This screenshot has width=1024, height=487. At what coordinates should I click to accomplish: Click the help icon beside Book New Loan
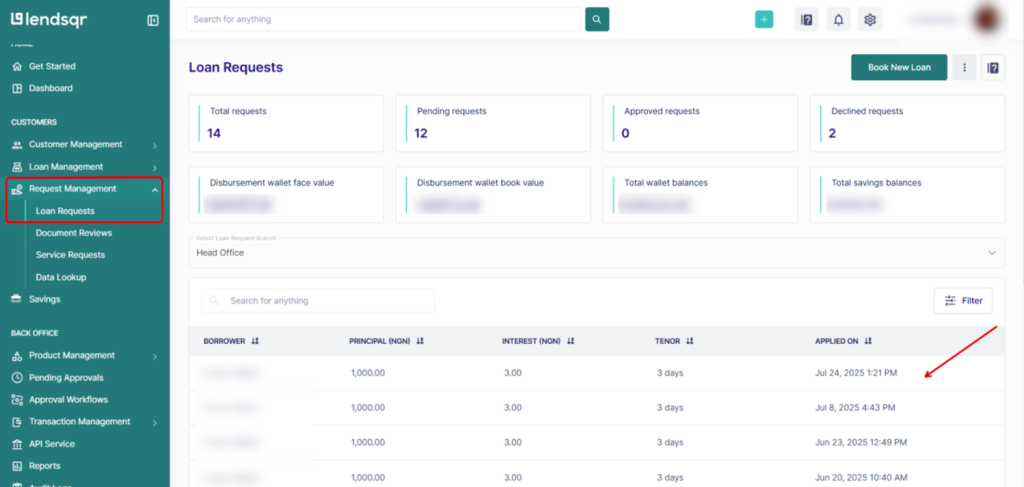993,67
